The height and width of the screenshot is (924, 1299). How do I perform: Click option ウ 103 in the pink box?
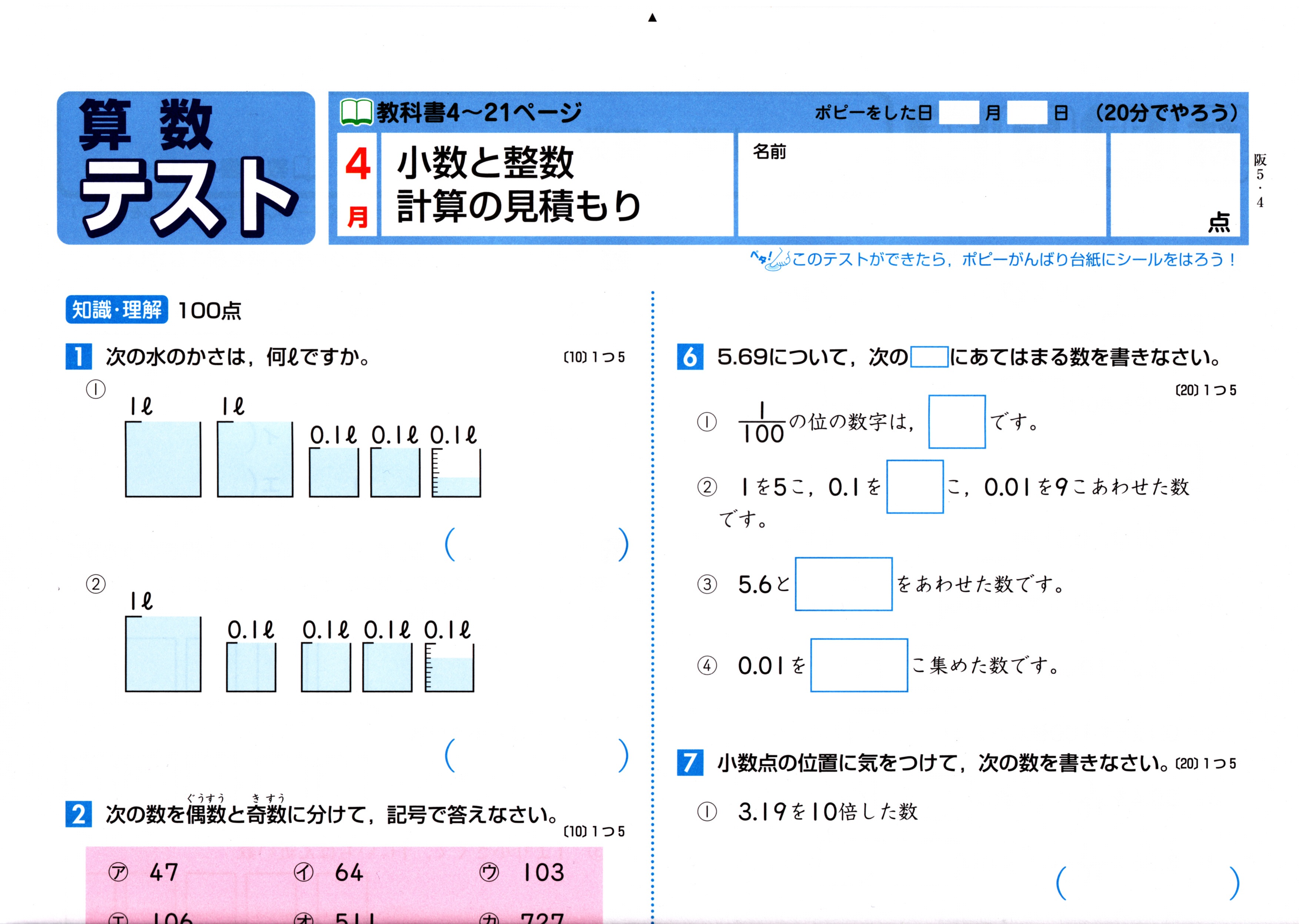522,872
